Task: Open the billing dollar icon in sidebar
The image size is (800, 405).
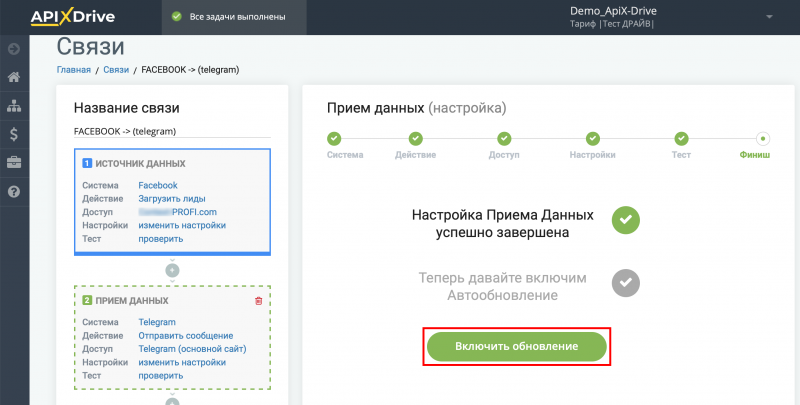Action: pyautogui.click(x=14, y=133)
